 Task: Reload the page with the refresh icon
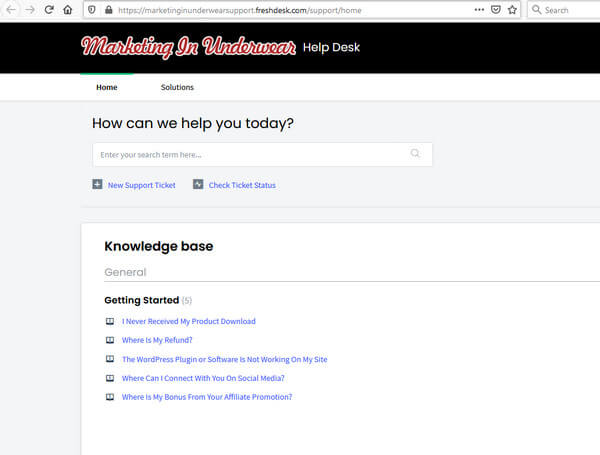pos(49,10)
